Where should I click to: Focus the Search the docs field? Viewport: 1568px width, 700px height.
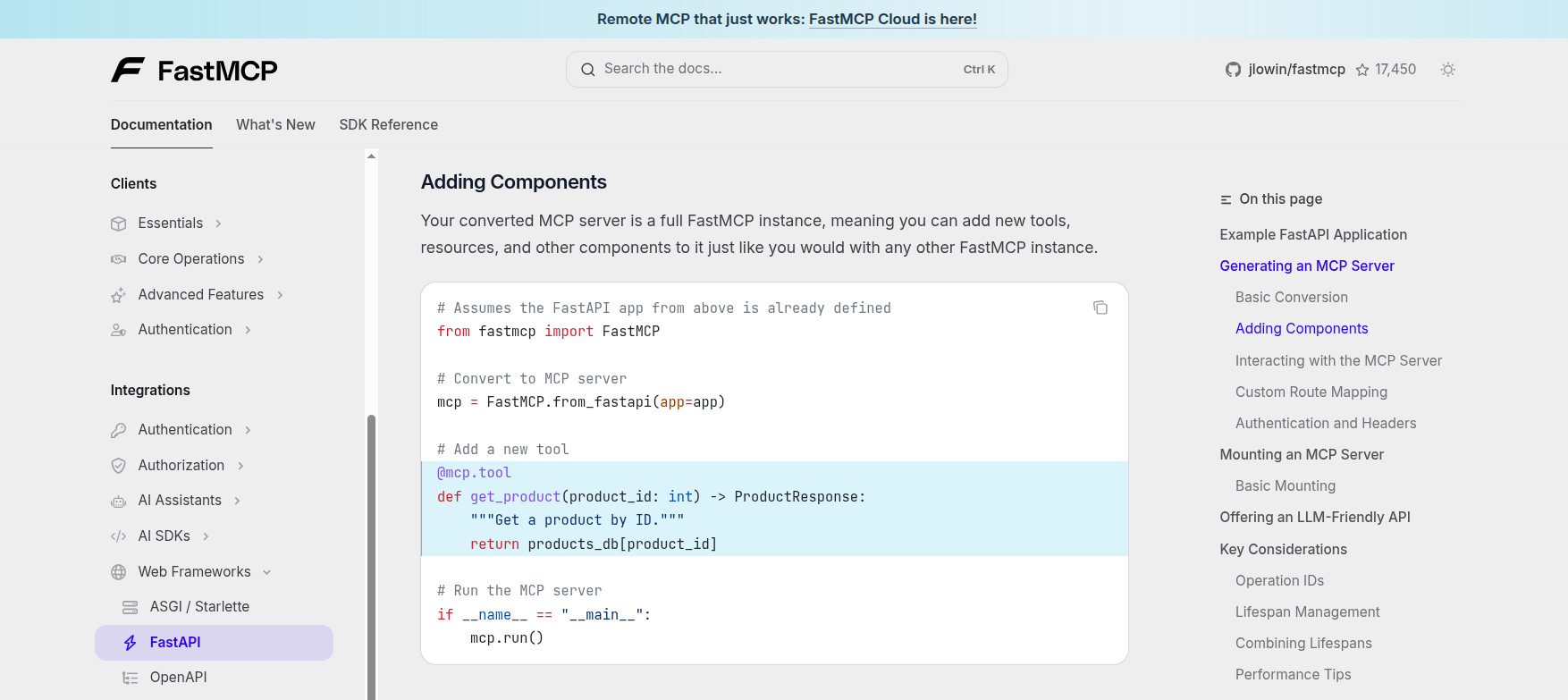(x=787, y=70)
